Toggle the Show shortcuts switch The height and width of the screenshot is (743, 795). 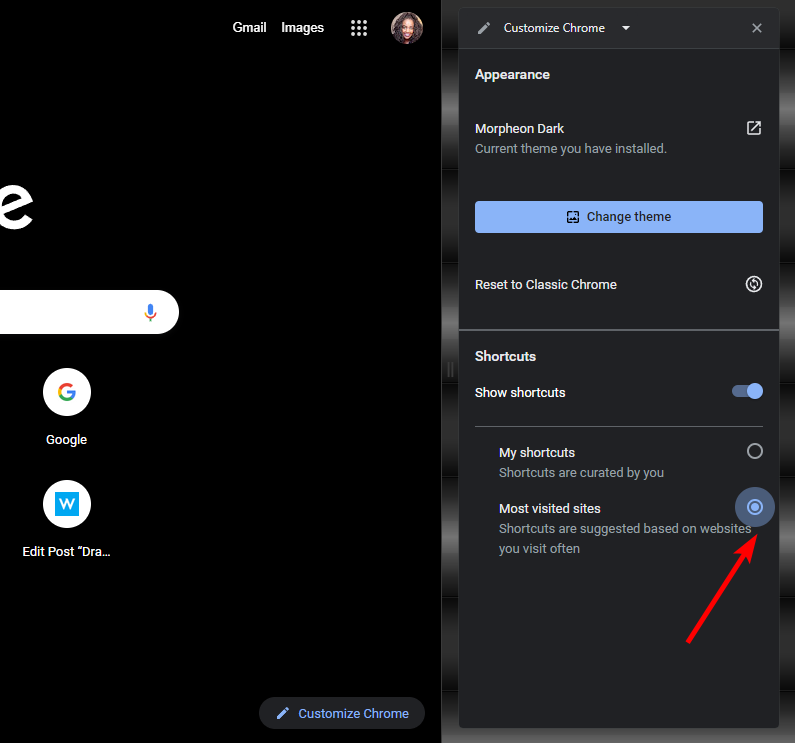pyautogui.click(x=747, y=391)
